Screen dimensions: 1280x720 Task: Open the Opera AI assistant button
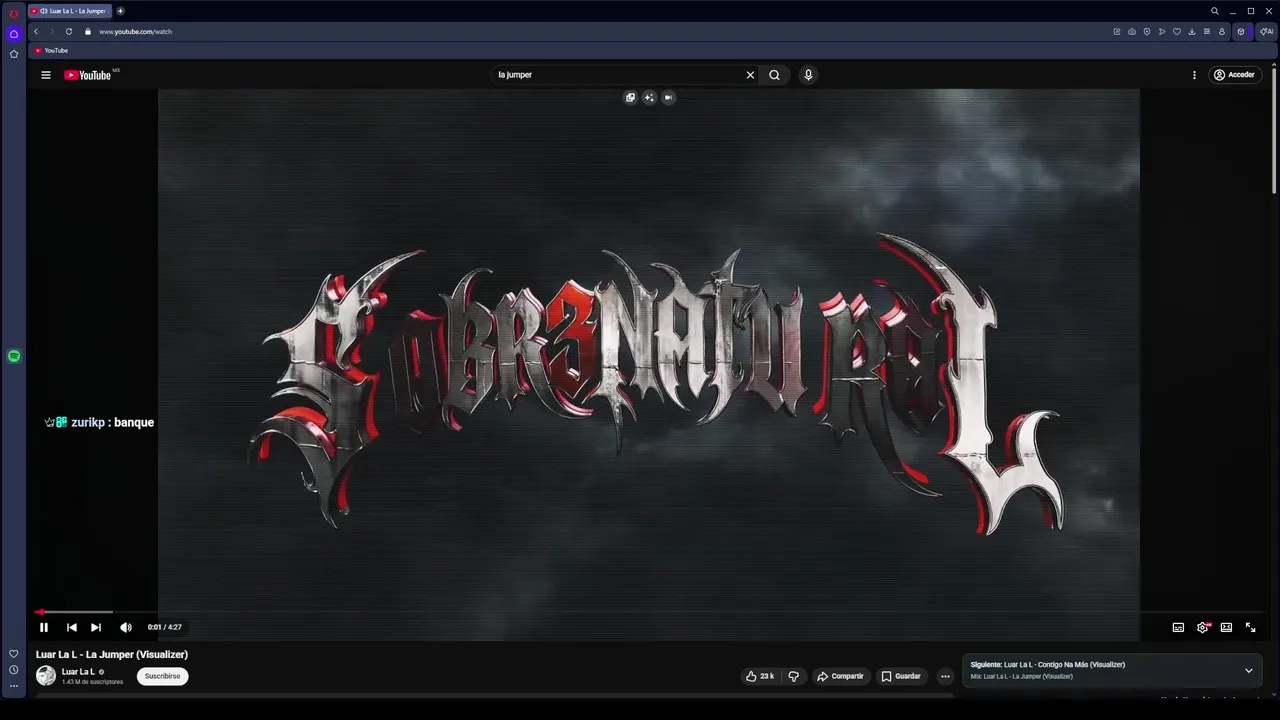(1266, 32)
